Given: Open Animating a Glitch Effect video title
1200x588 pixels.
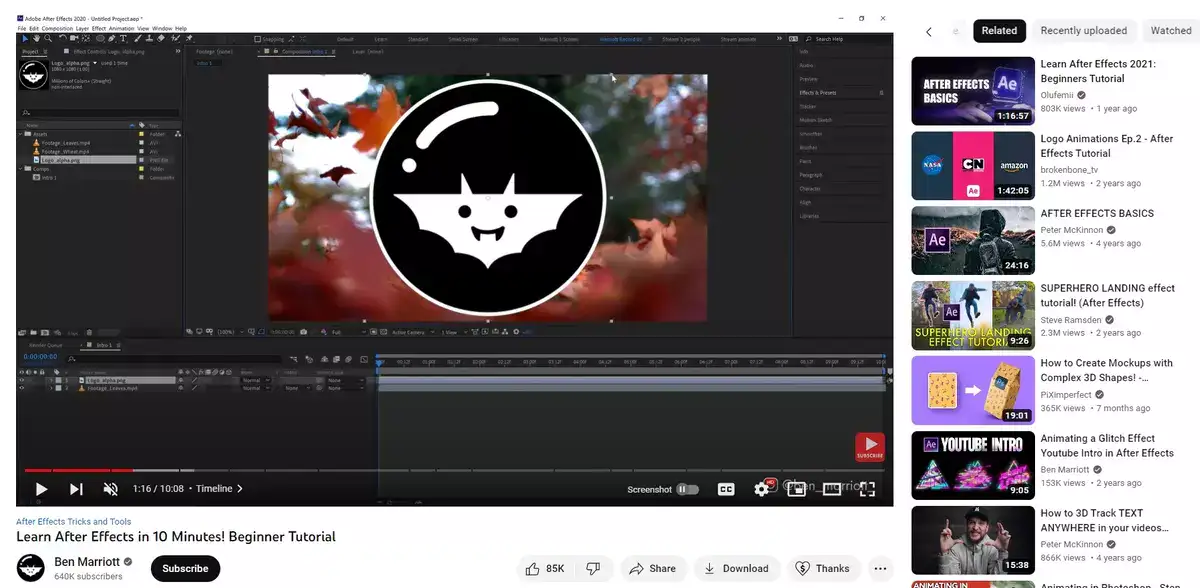Looking at the screenshot, I should click(x=1107, y=445).
